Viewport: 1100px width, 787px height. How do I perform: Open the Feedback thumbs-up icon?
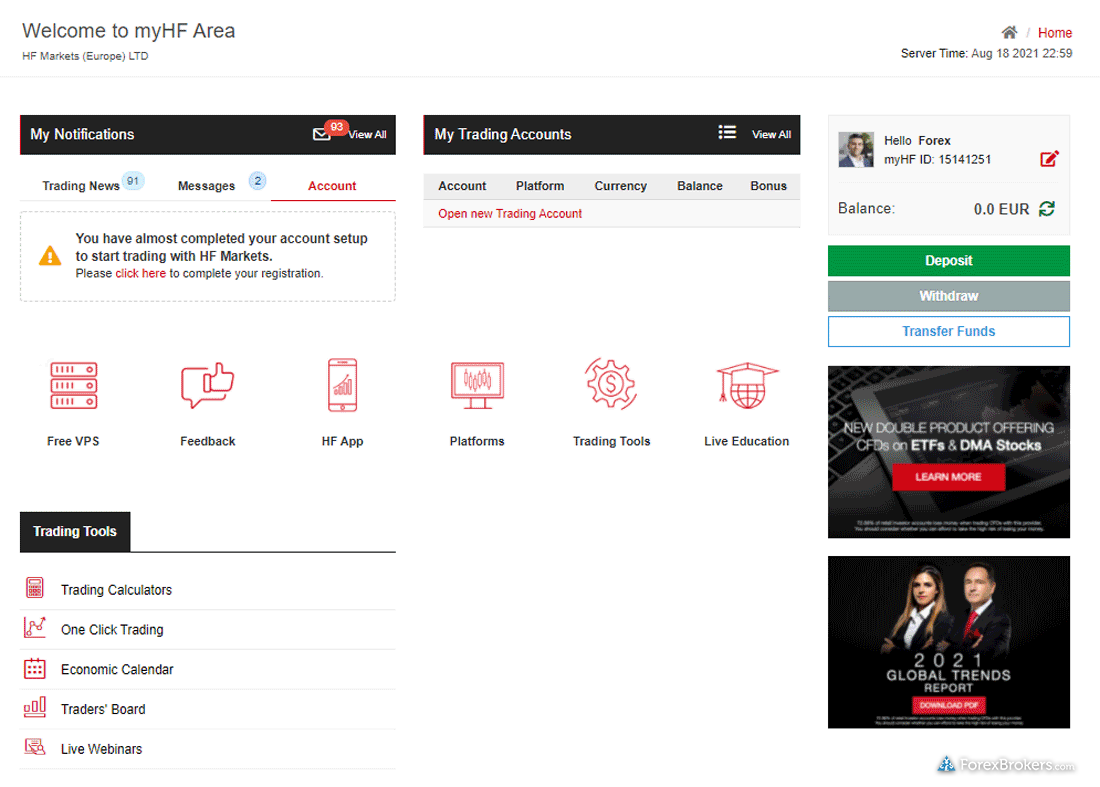pos(208,385)
